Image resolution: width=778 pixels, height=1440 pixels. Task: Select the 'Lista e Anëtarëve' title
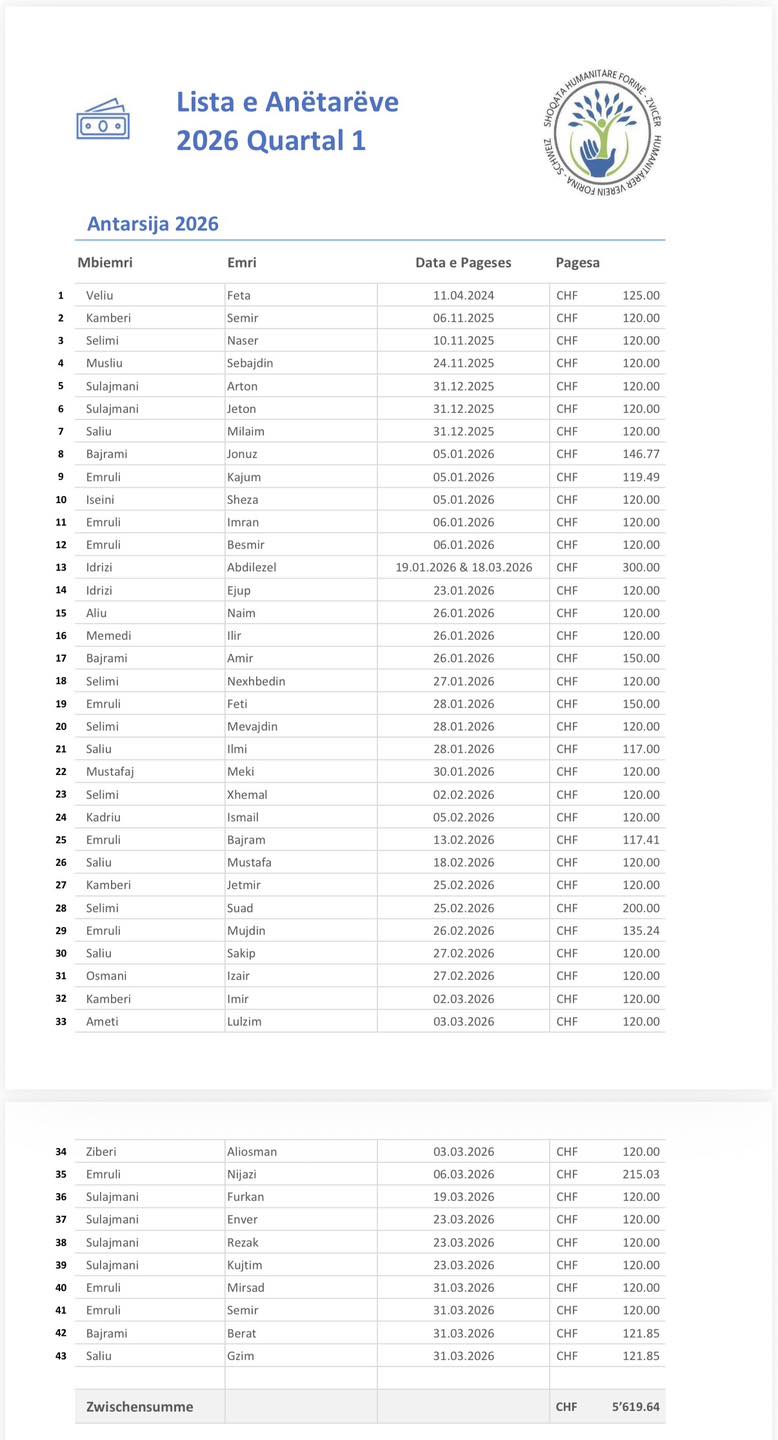287,102
